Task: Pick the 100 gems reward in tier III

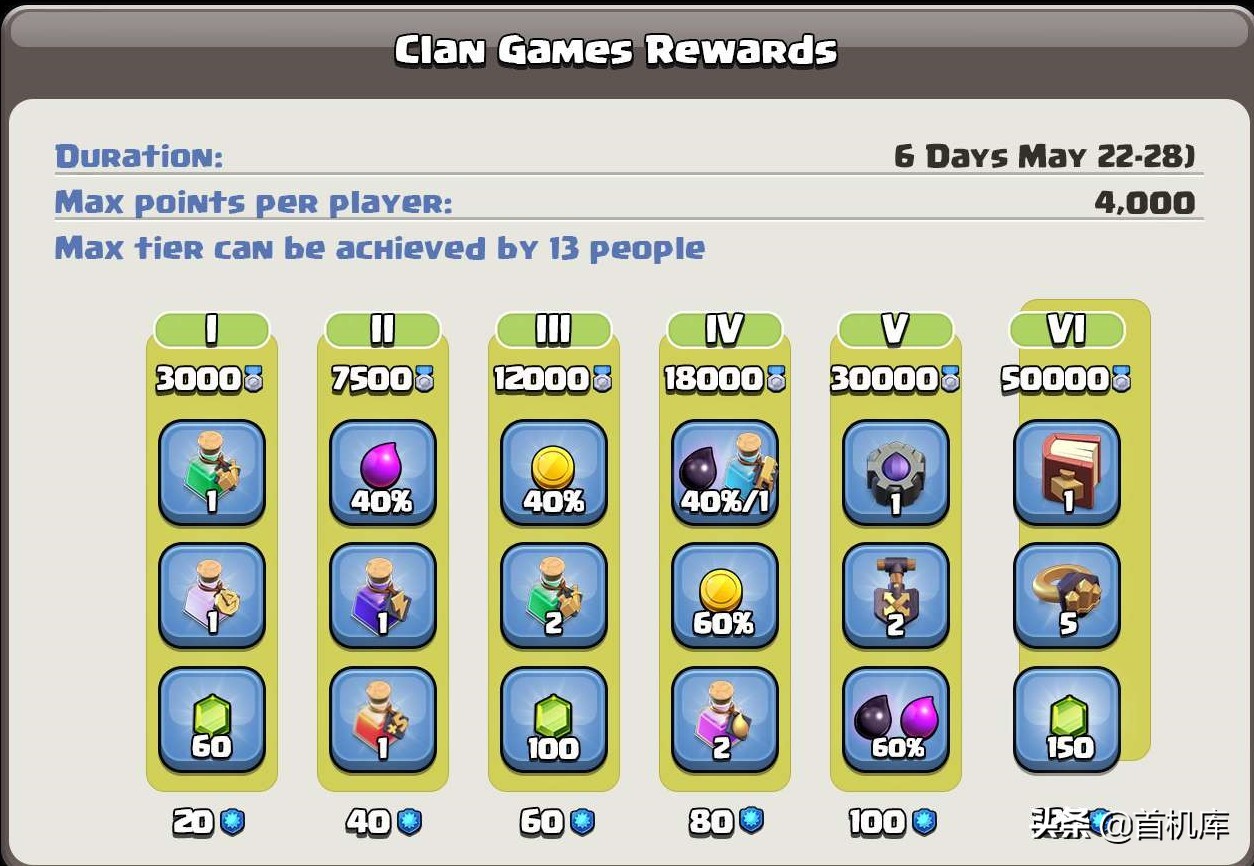Action: click(x=554, y=721)
